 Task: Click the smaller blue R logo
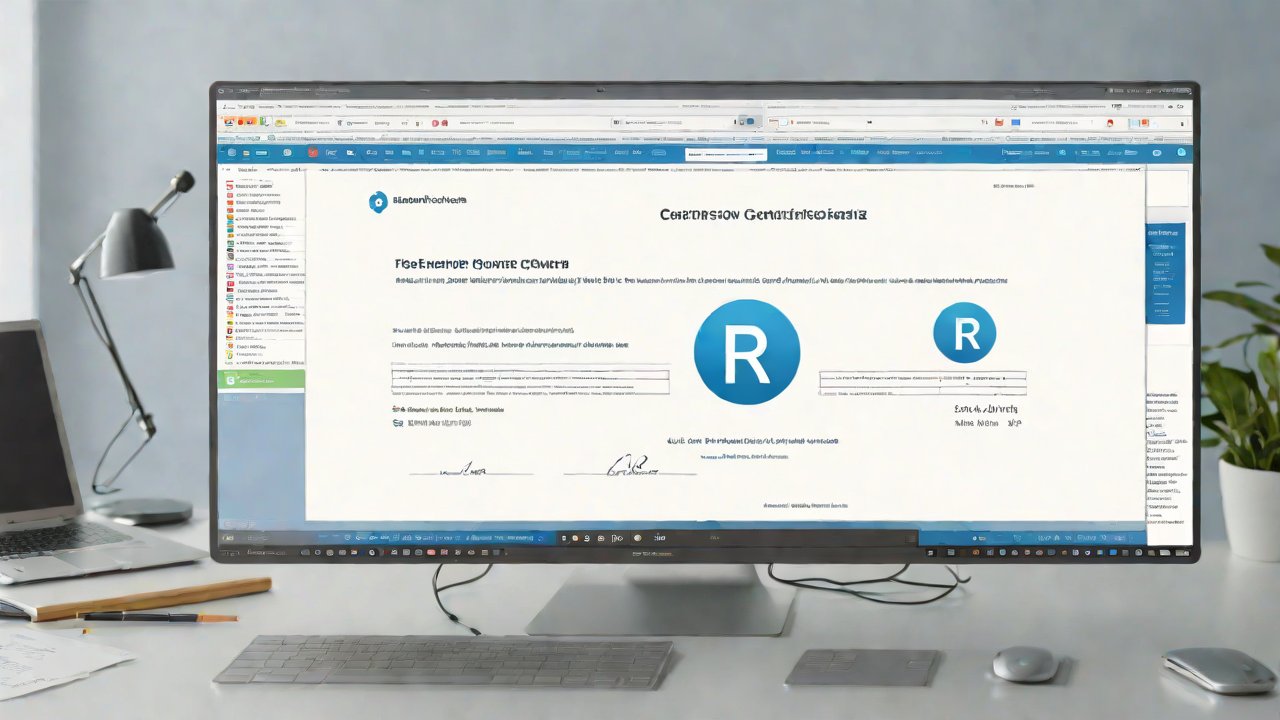pyautogui.click(x=964, y=331)
